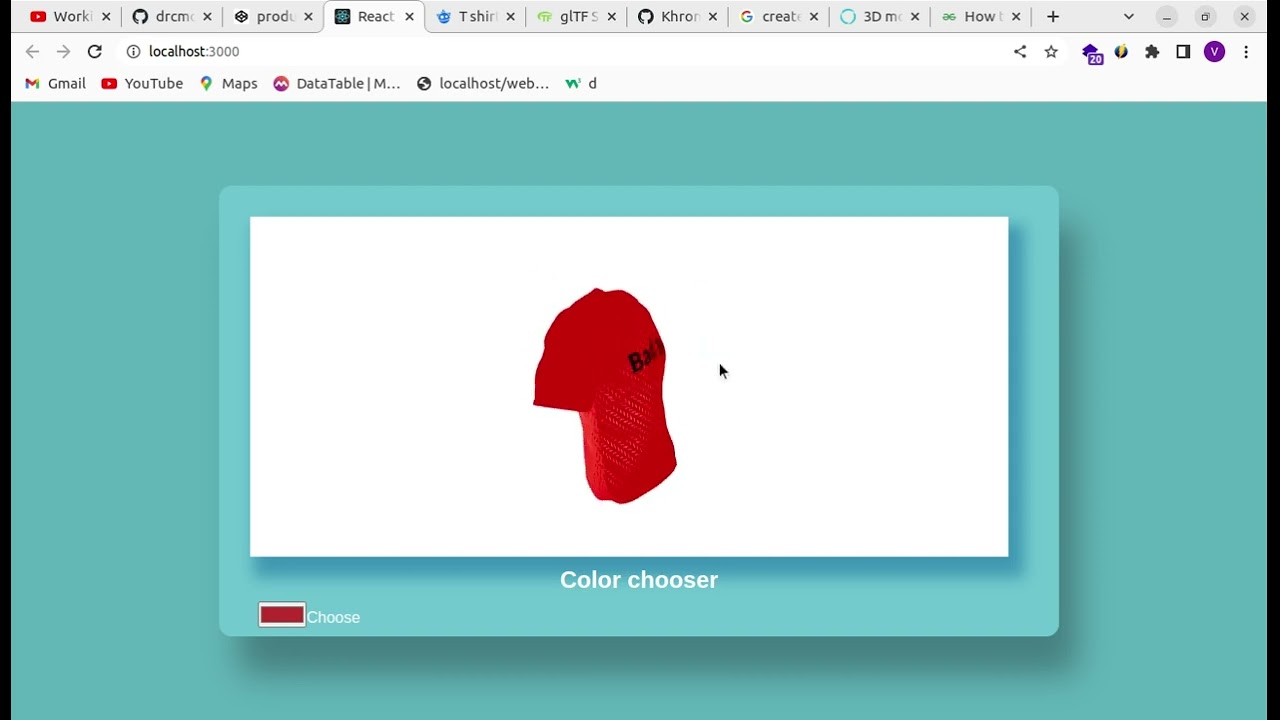The width and height of the screenshot is (1280, 720).
Task: Minimize the Chrome window
Action: [x=1167, y=17]
